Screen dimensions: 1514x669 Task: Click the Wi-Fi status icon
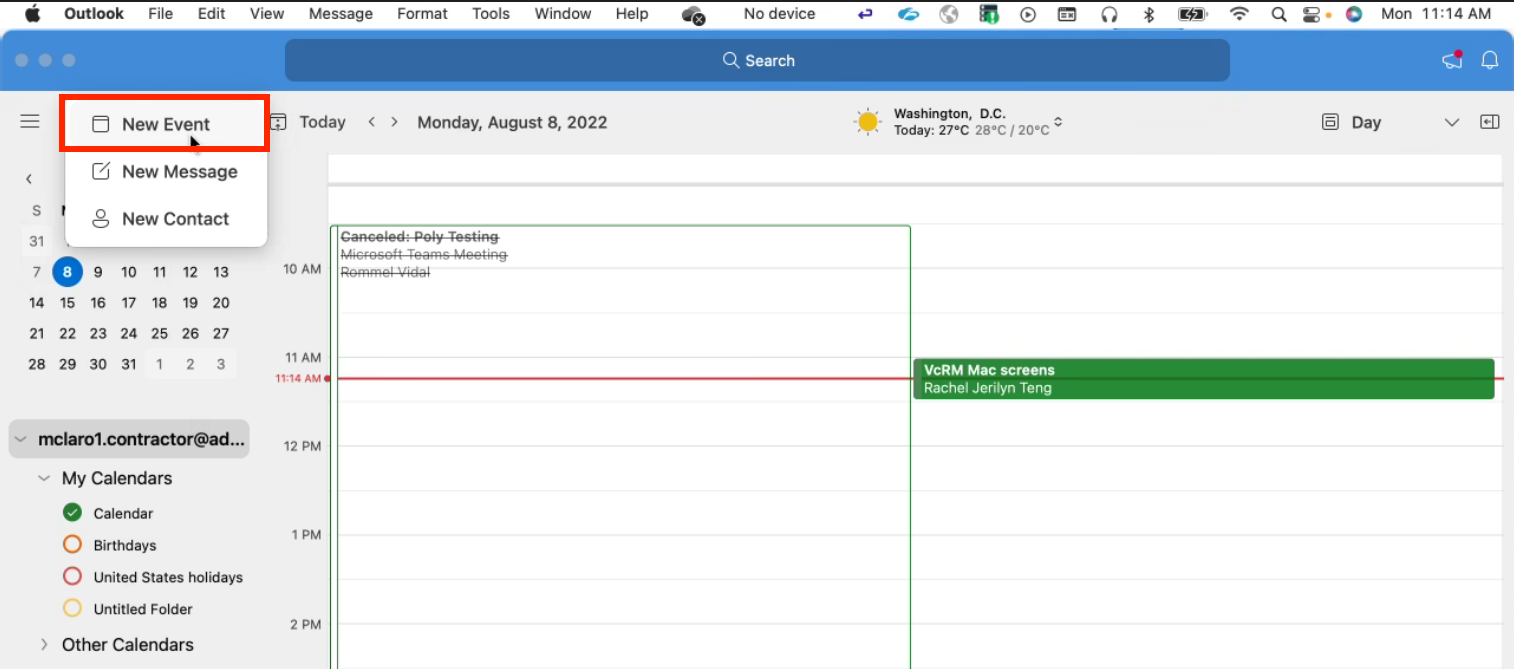[x=1239, y=14]
